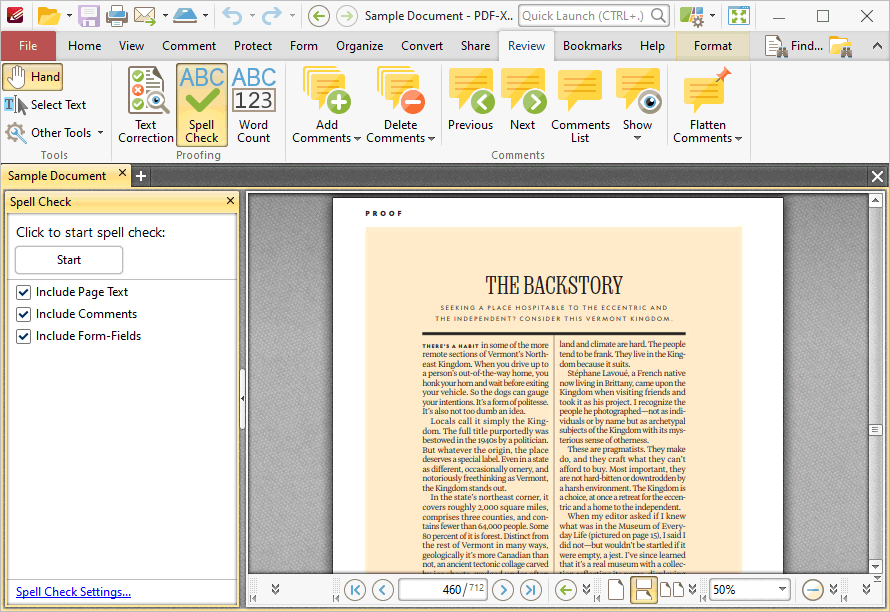The image size is (890, 612).
Task: Open the Comments List
Action: (x=580, y=105)
